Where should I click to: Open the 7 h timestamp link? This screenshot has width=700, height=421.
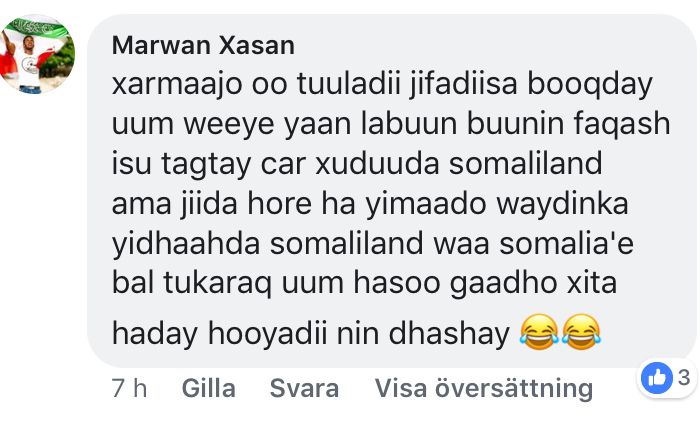click(x=129, y=388)
